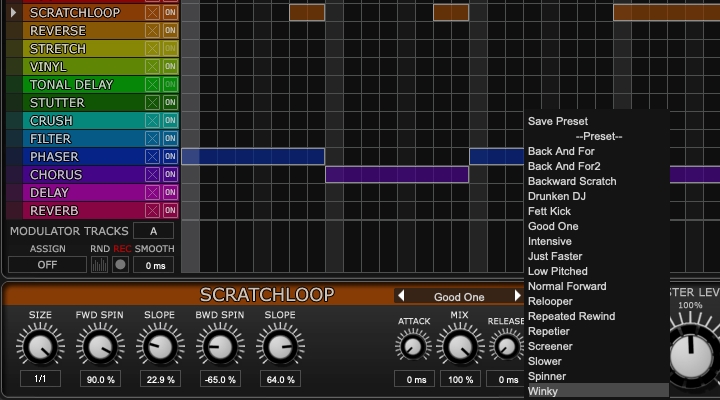Clear the STUTTER track with X icon
The height and width of the screenshot is (400, 720).
tap(152, 102)
